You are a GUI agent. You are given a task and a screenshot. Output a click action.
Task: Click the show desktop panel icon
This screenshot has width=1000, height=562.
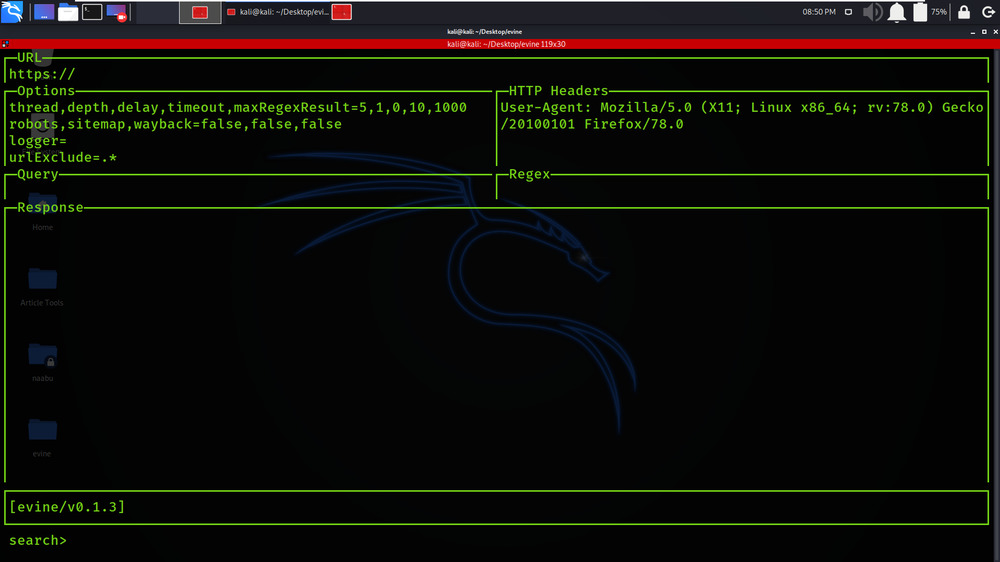tap(43, 11)
